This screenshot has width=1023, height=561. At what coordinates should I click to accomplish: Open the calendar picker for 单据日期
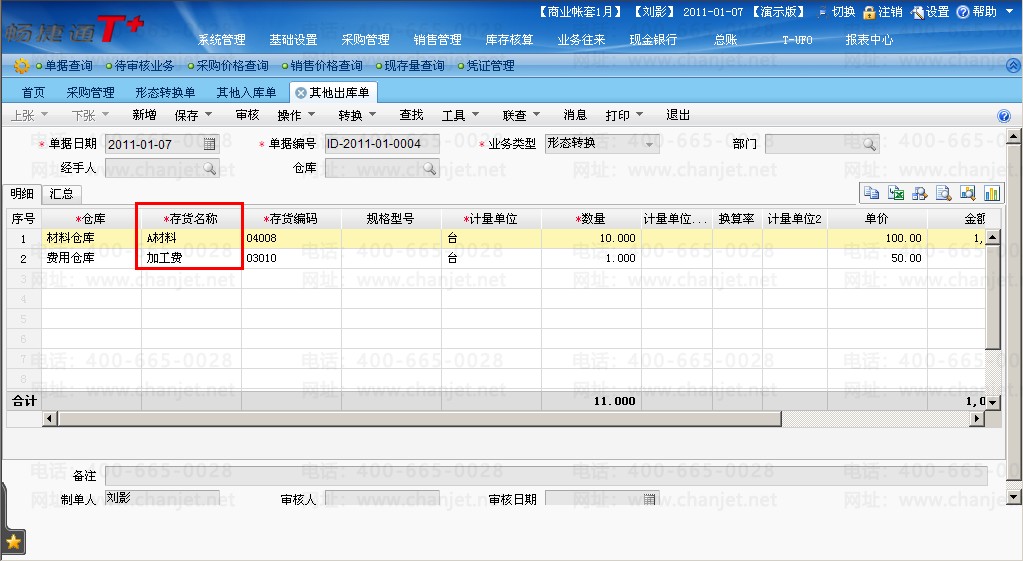209,144
